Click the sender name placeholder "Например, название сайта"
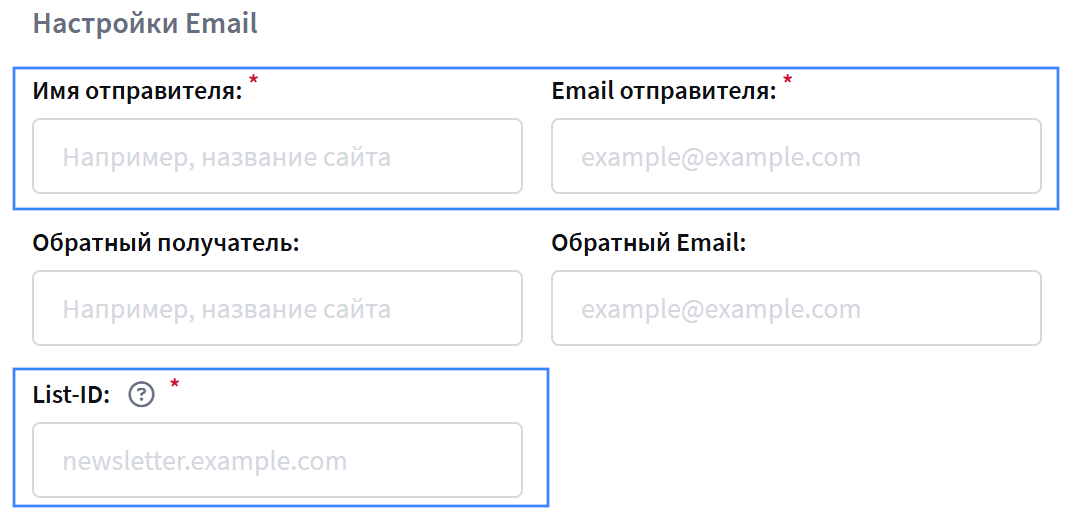 [226, 157]
